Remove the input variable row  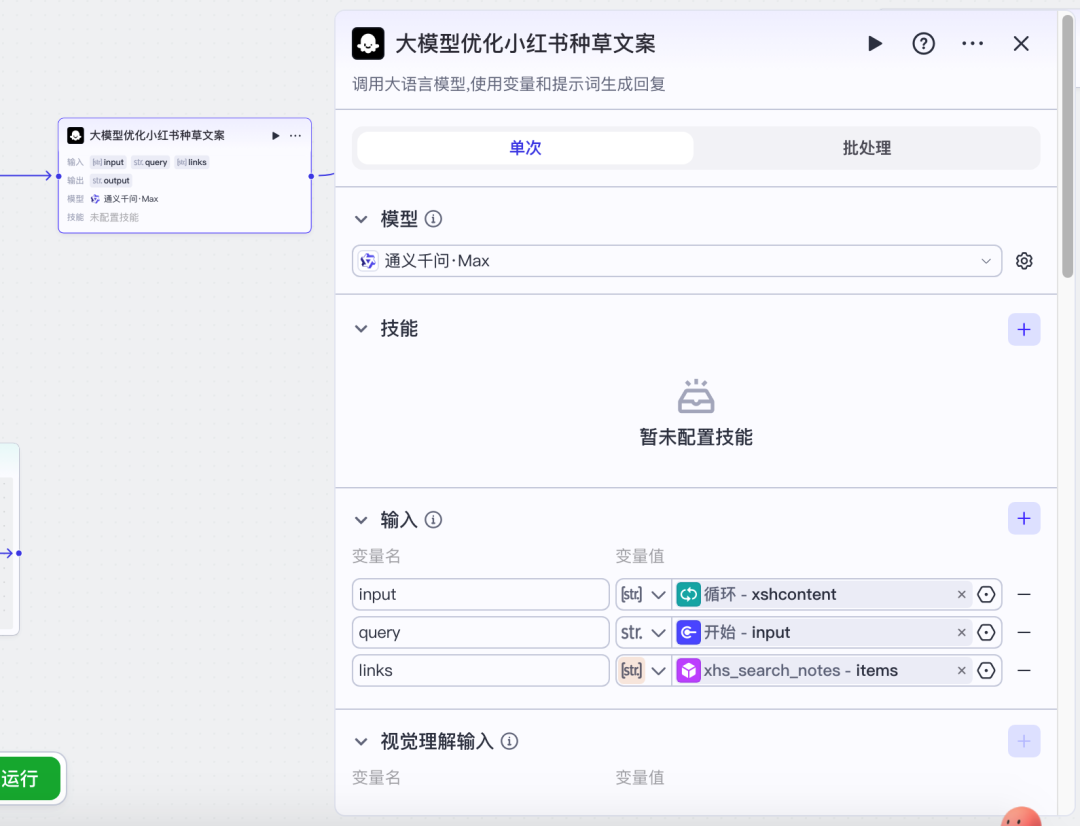click(1024, 595)
